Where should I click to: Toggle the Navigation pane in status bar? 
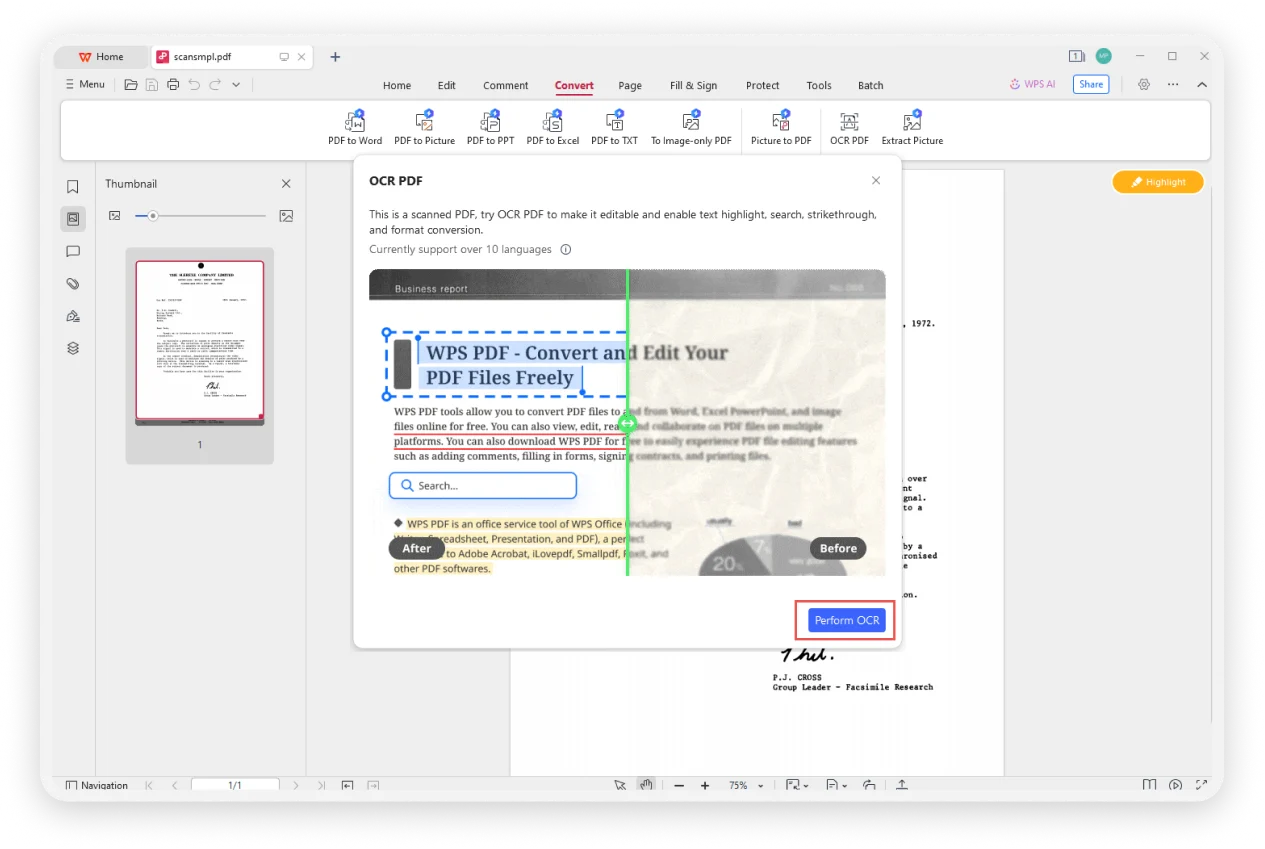pos(97,785)
